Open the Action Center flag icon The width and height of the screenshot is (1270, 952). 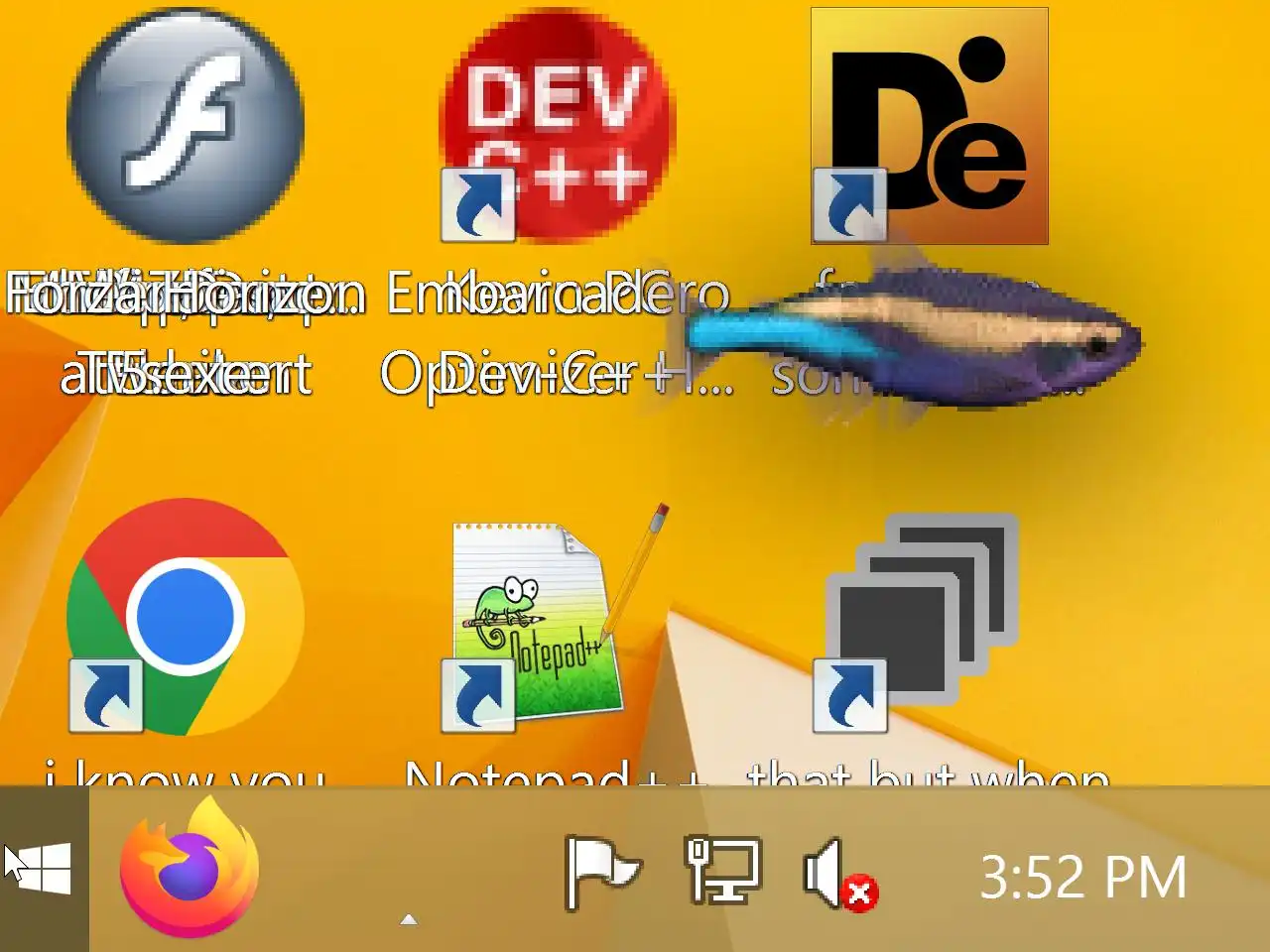point(602,872)
